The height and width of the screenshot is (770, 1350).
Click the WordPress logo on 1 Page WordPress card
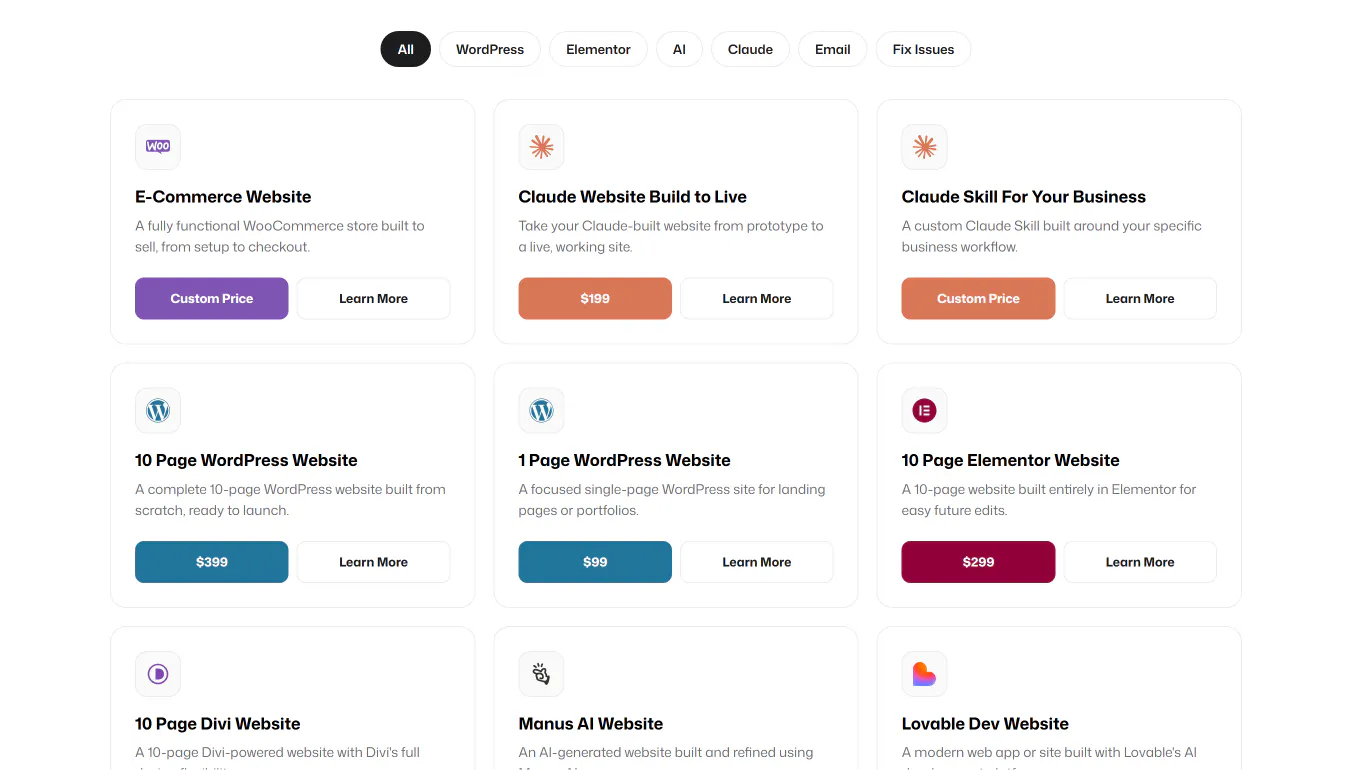(541, 411)
